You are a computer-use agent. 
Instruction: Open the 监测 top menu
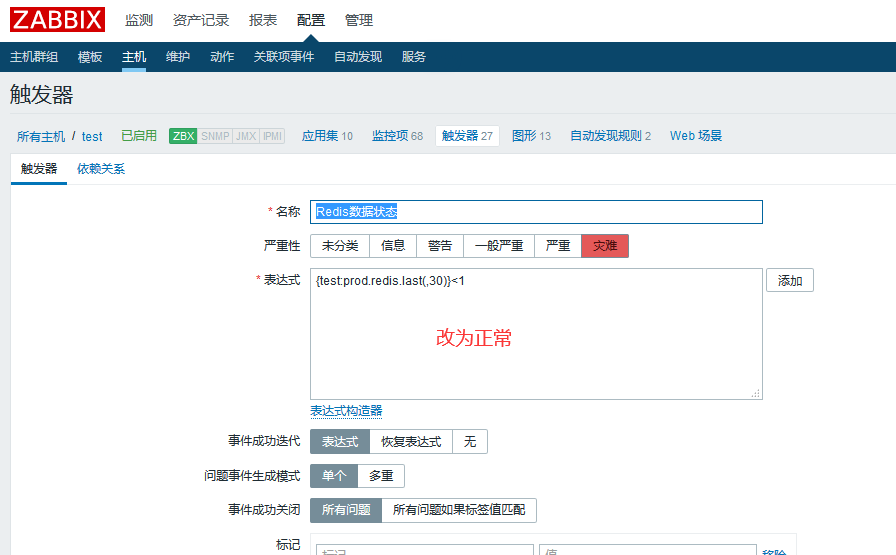(x=139, y=20)
